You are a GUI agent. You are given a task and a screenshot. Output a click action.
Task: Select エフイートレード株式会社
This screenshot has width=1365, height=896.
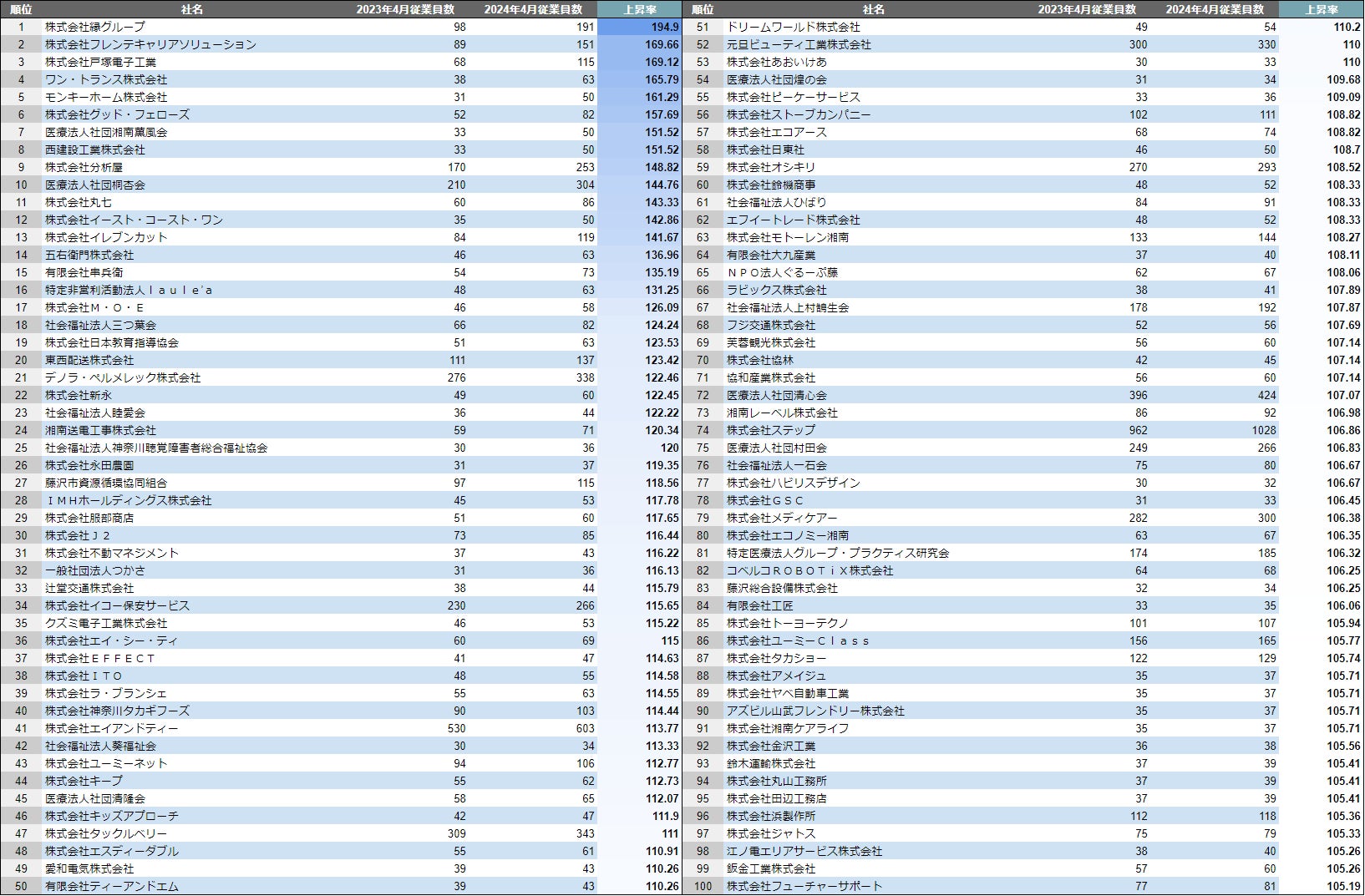pos(794,220)
